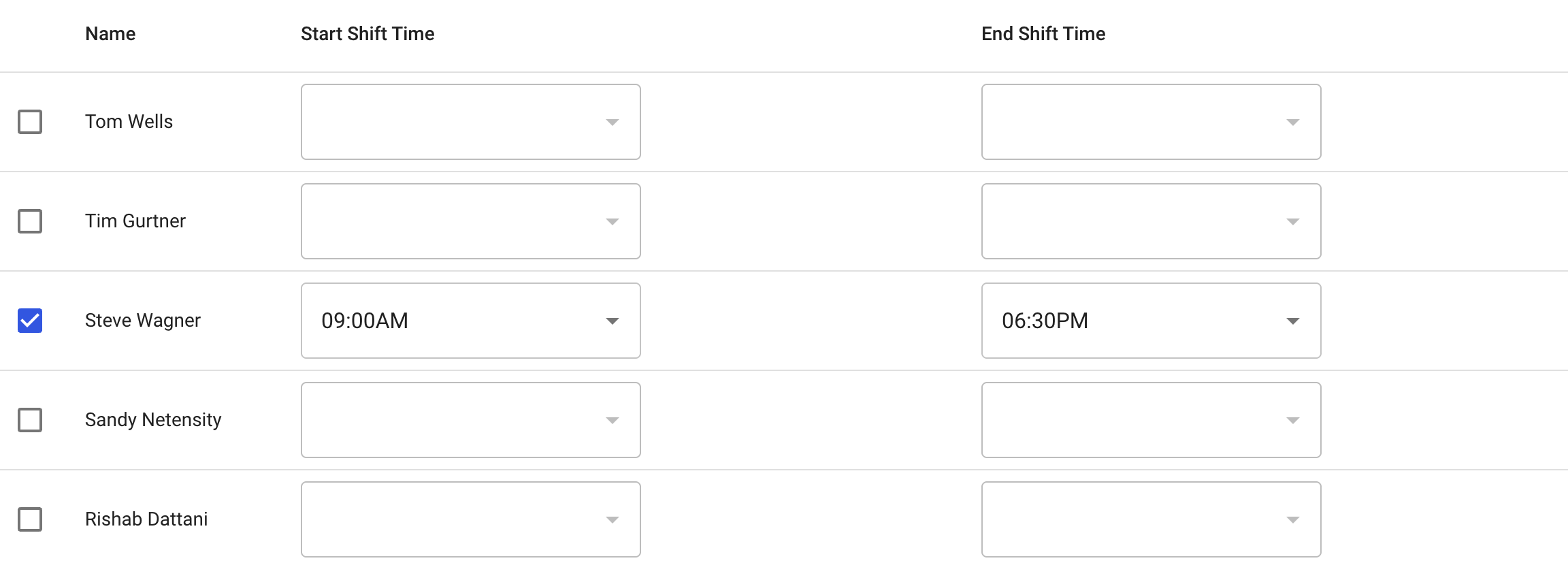Uncheck the Steve Wagner checkbox

tap(30, 321)
